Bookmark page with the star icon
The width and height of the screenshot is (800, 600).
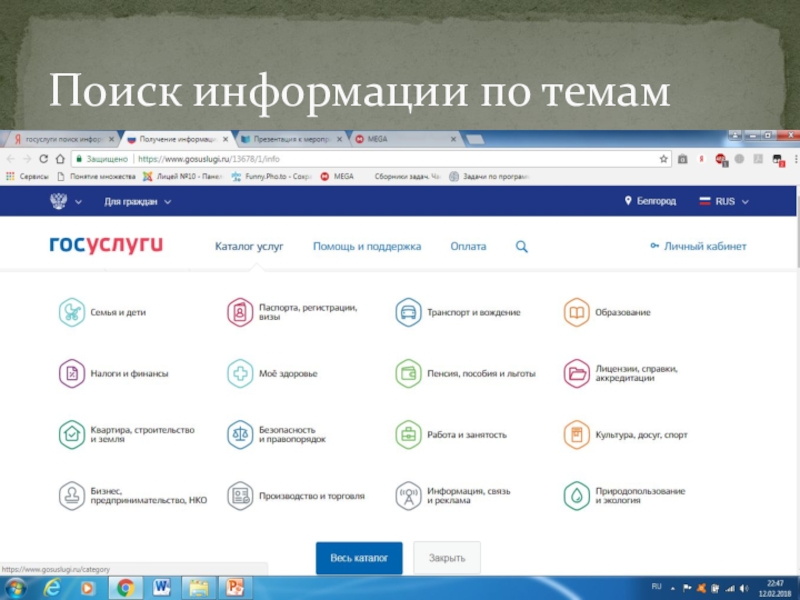(x=663, y=158)
